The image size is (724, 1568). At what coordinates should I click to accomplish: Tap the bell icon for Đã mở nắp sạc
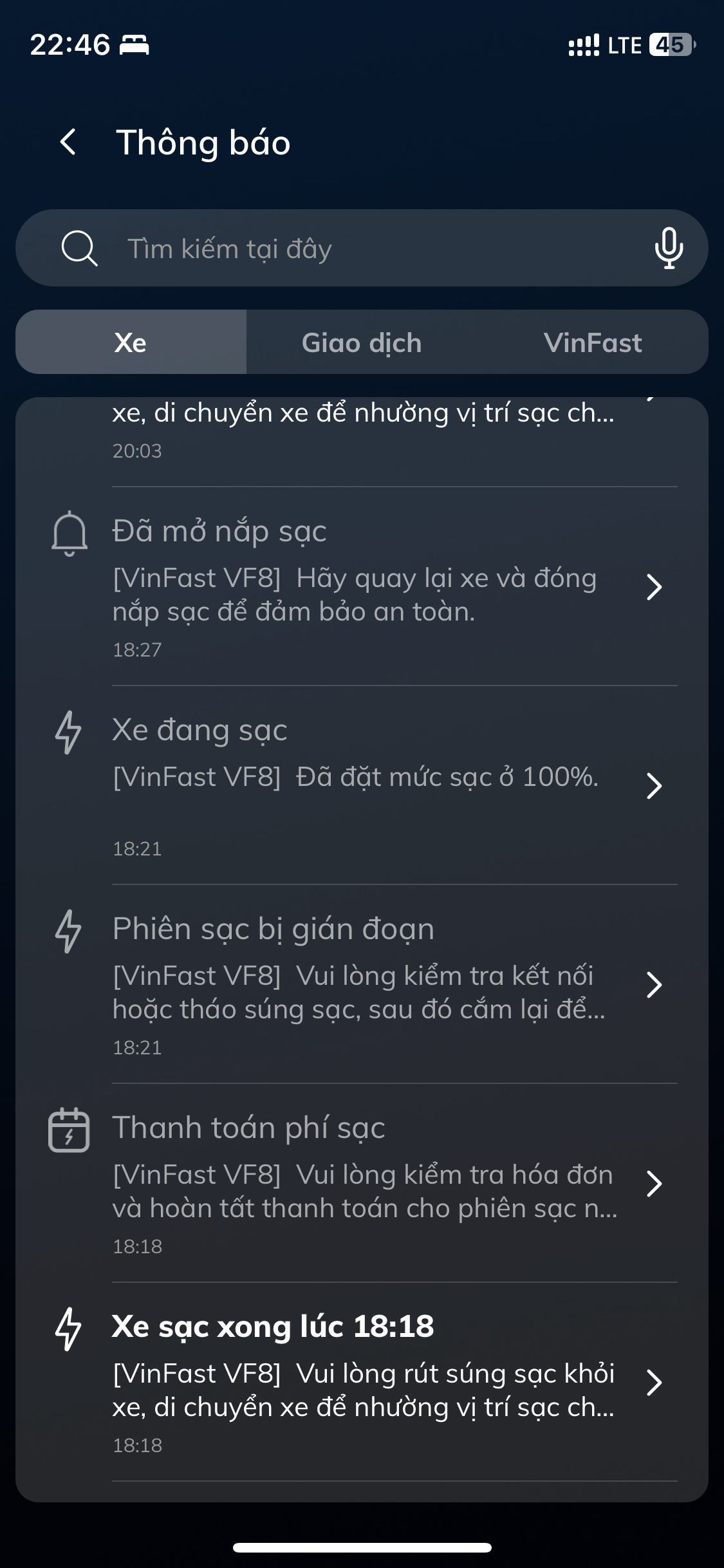click(x=70, y=534)
